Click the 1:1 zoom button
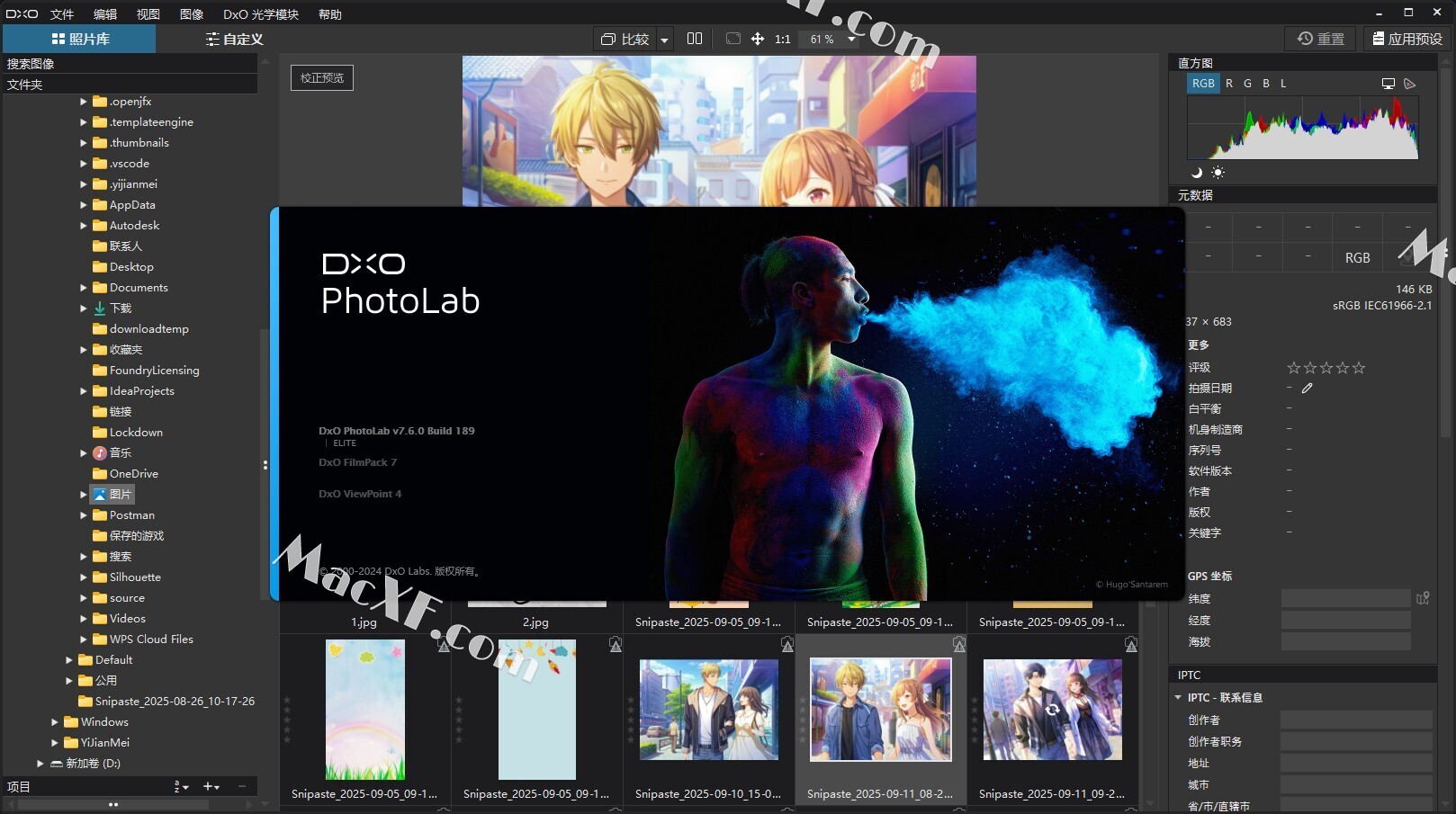This screenshot has height=814, width=1456. click(782, 39)
